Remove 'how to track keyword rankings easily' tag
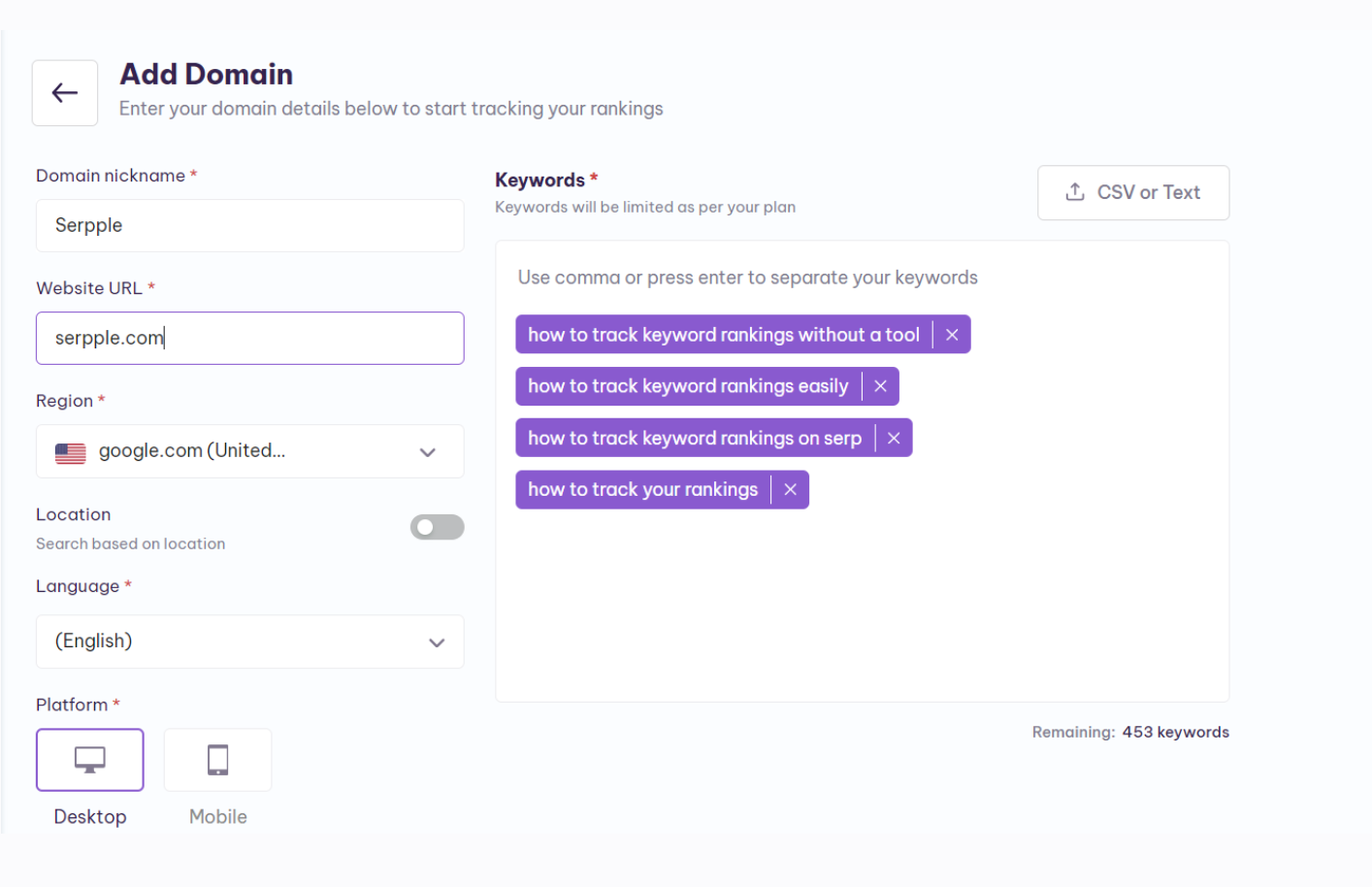 pos(880,386)
